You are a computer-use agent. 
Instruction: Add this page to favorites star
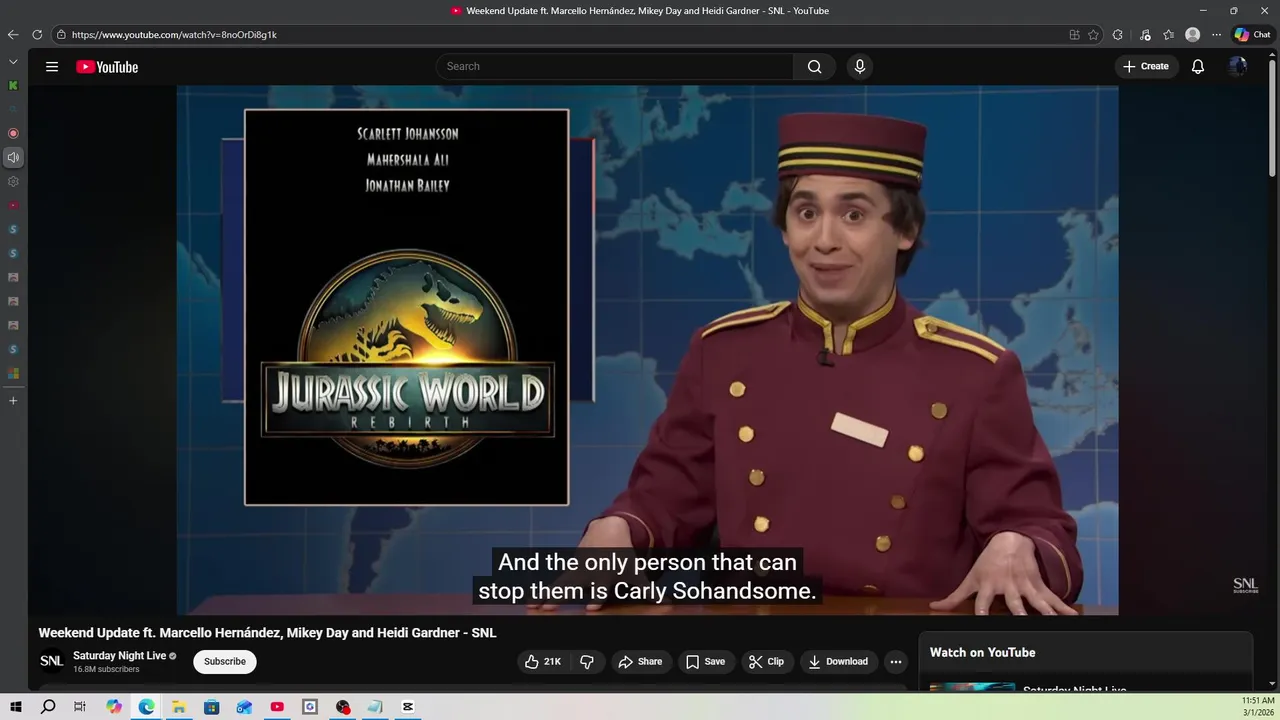point(1094,34)
